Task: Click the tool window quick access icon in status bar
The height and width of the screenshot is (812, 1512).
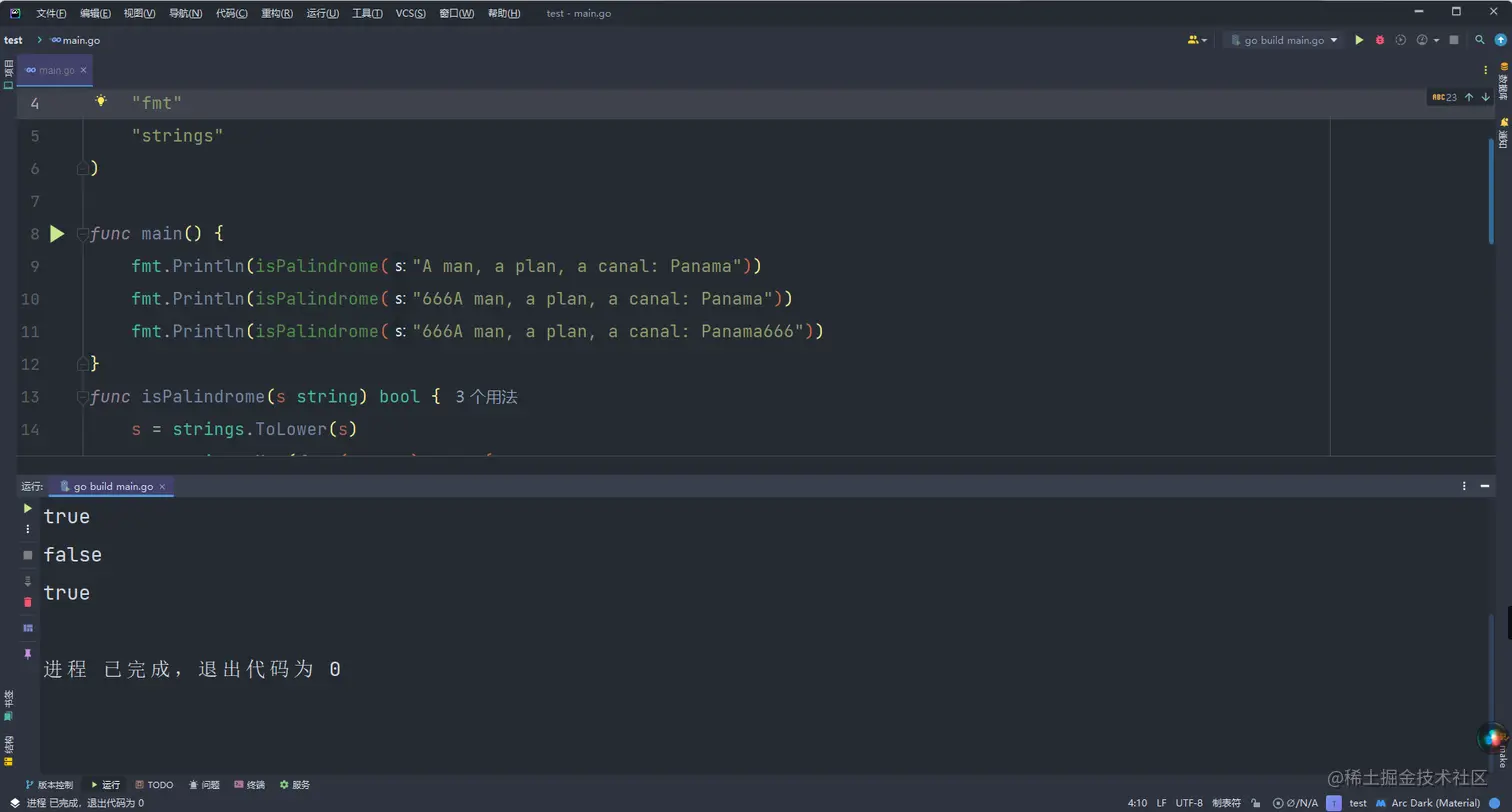Action: click(15, 802)
